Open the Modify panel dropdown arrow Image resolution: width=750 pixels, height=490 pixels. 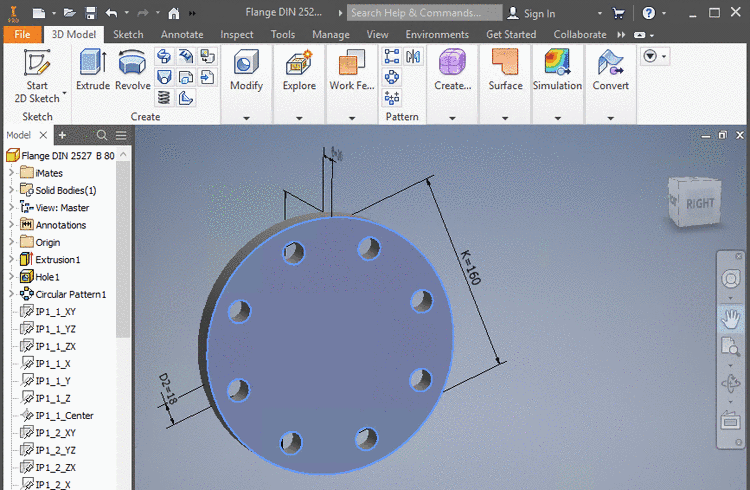pos(246,117)
